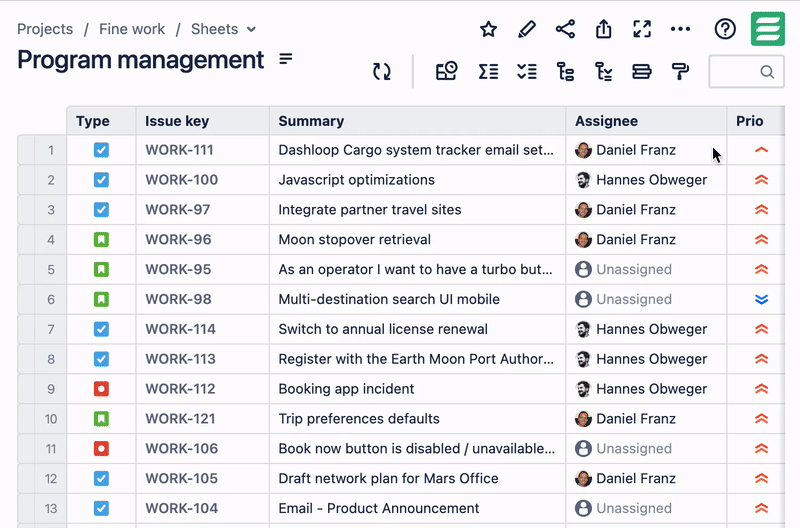Click the task type icon for WORK-111
Viewport: 800px width, 528px height.
click(101, 150)
